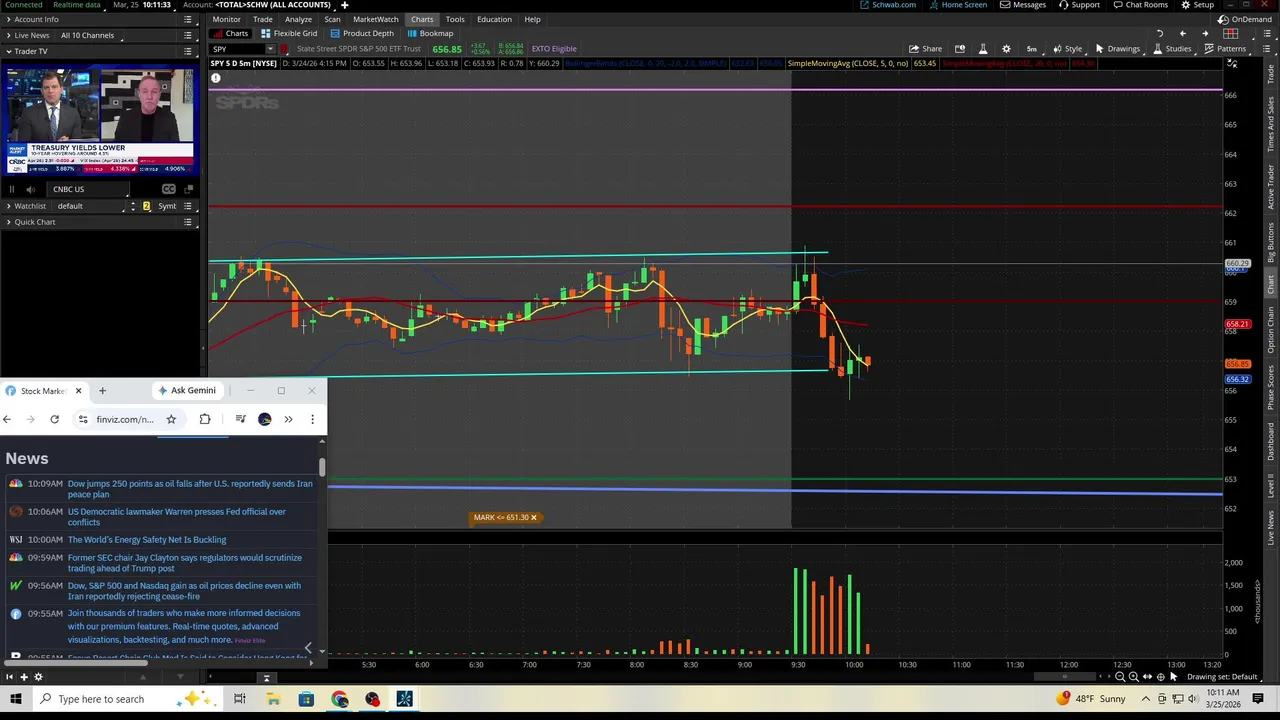Screen dimensions: 1280x720
Task: Open the 5m timeframe selector
Action: (x=1031, y=49)
